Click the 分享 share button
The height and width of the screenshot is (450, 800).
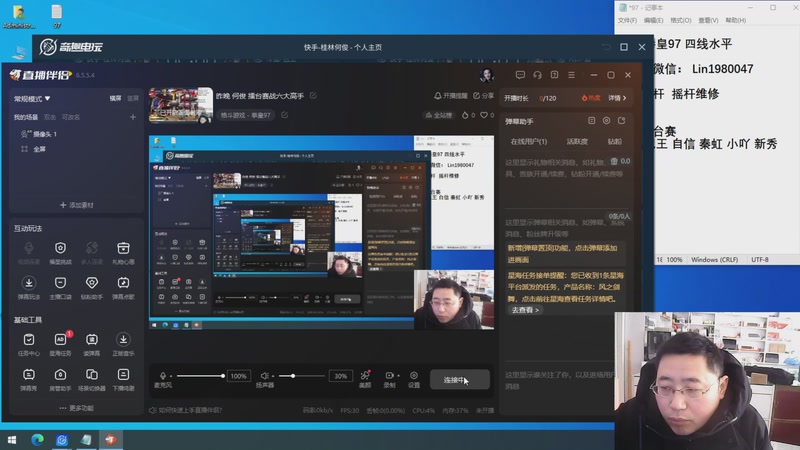coord(483,95)
